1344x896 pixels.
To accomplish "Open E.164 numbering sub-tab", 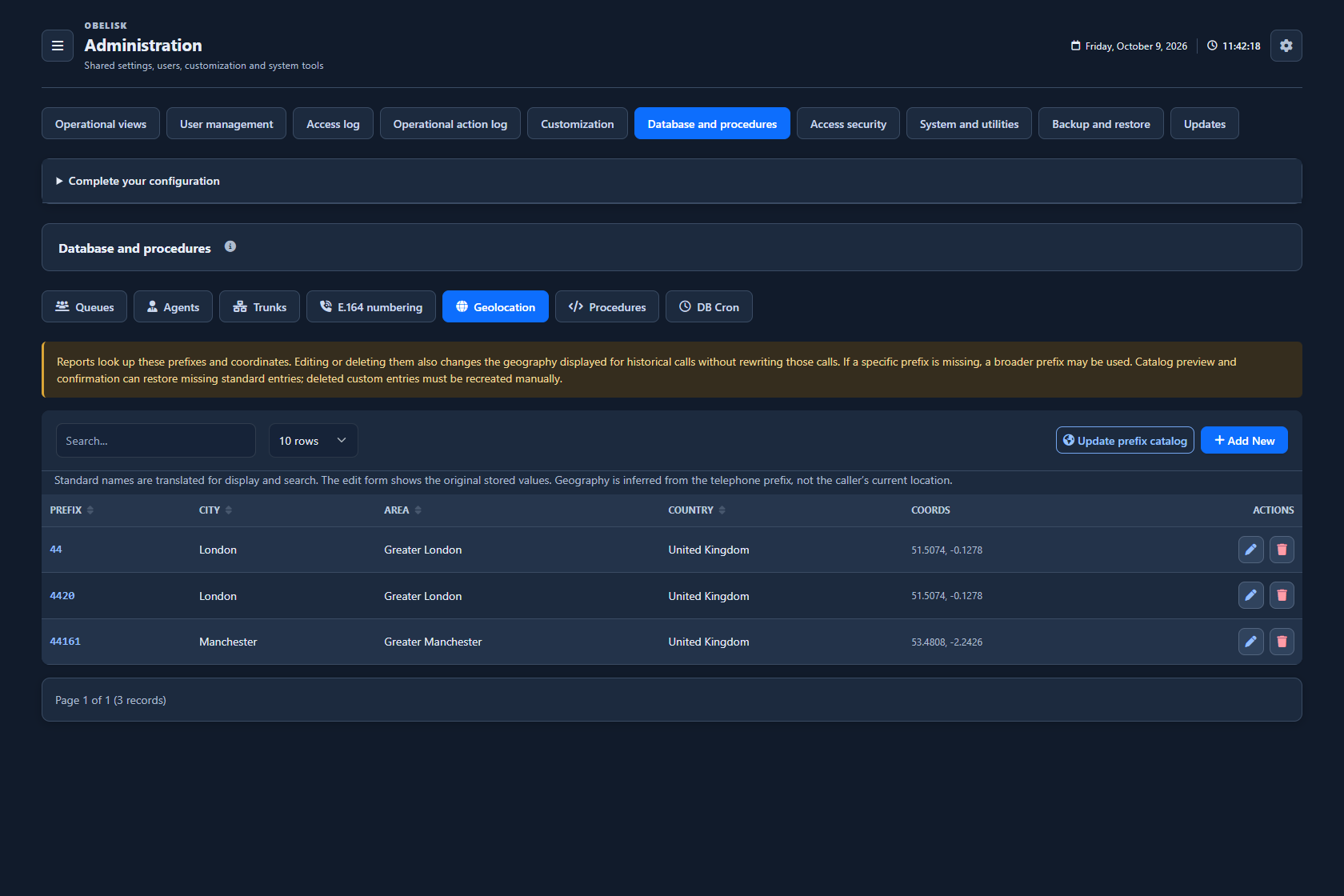I will click(371, 306).
